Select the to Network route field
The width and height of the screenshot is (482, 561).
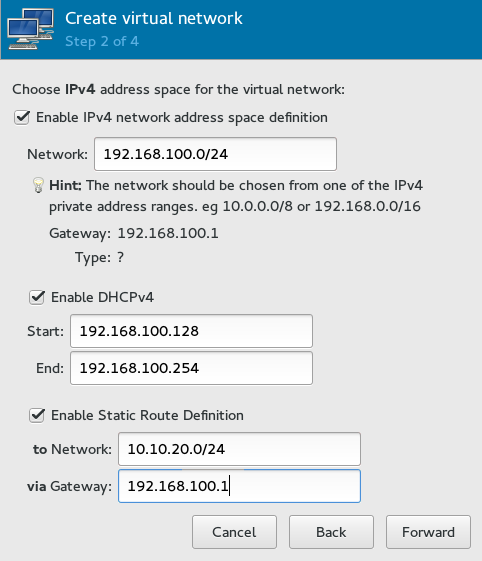239,449
